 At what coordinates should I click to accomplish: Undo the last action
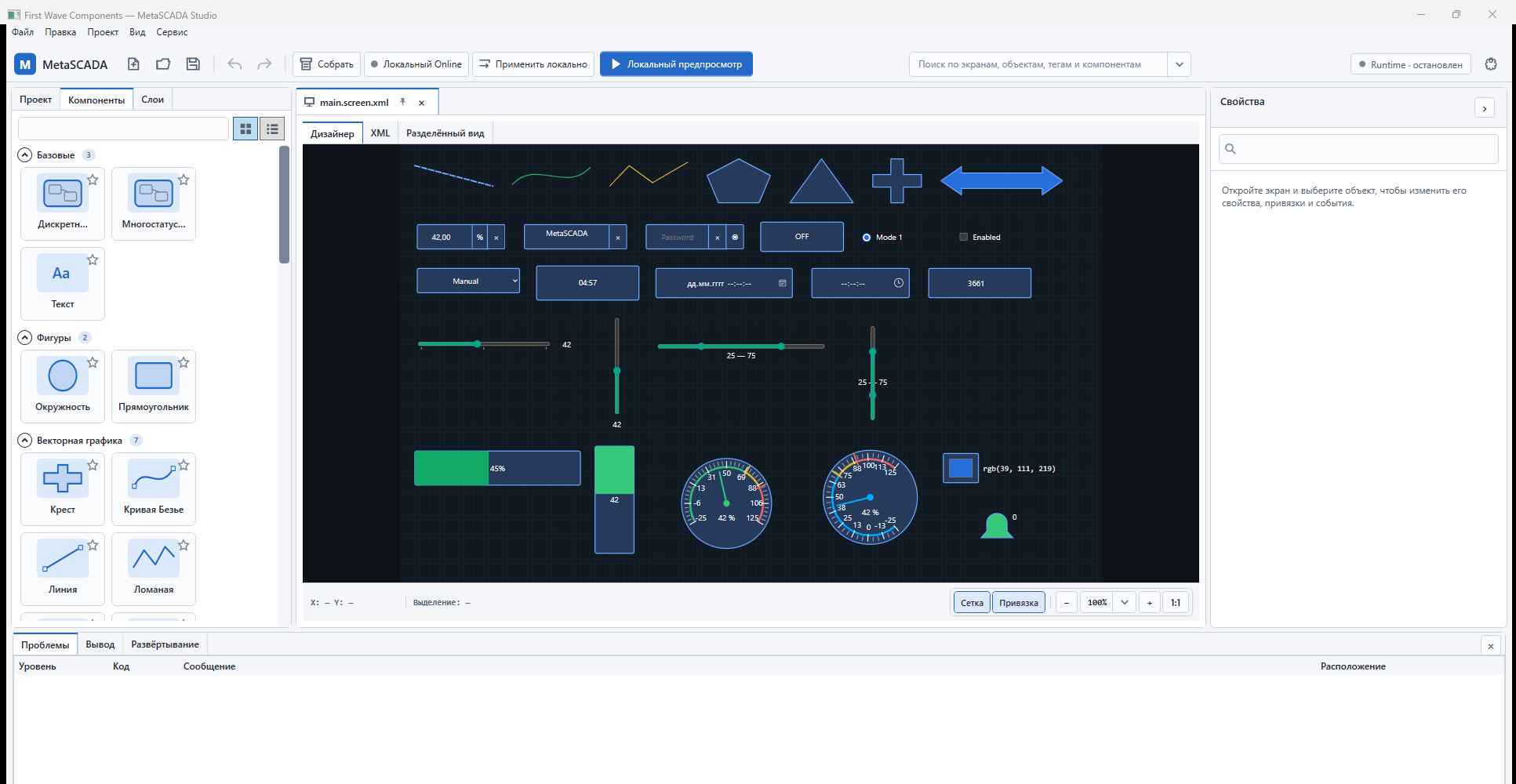pyautogui.click(x=234, y=64)
